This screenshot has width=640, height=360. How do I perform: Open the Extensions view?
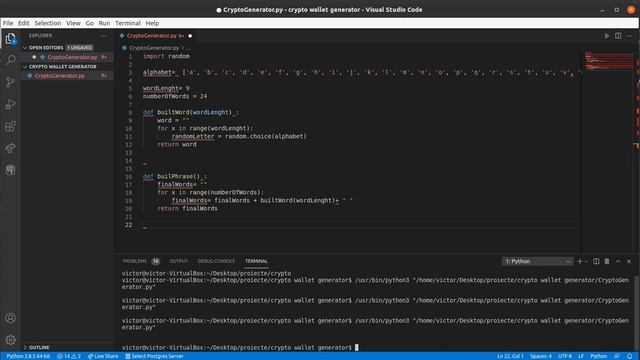pyautogui.click(x=11, y=126)
